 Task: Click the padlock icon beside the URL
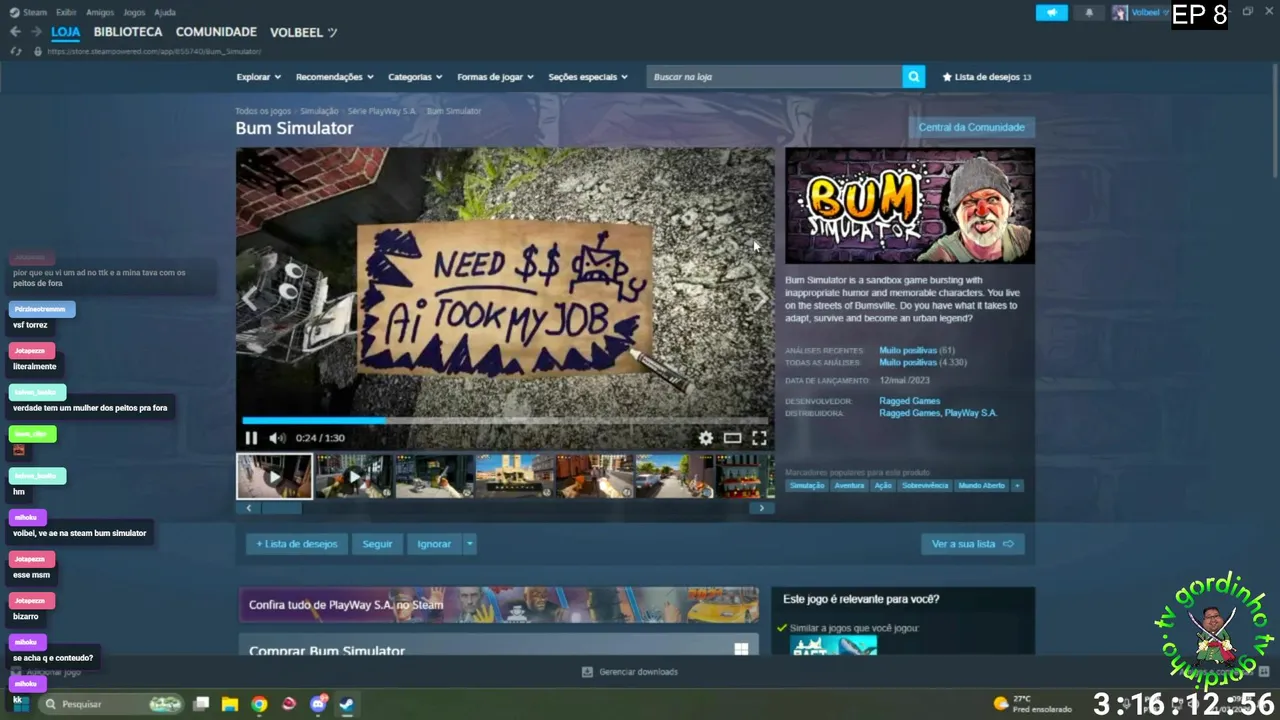click(x=38, y=51)
